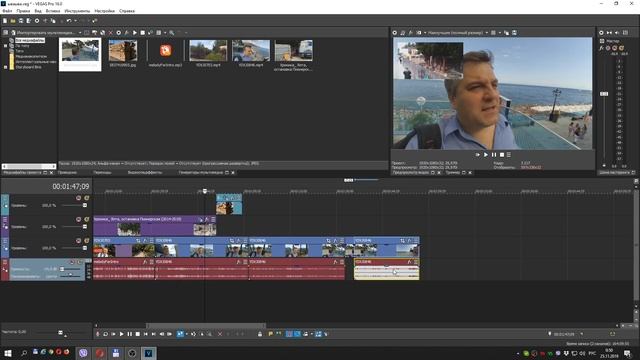Pause playback in video preview window
The height and width of the screenshot is (360, 640).
pos(494,155)
